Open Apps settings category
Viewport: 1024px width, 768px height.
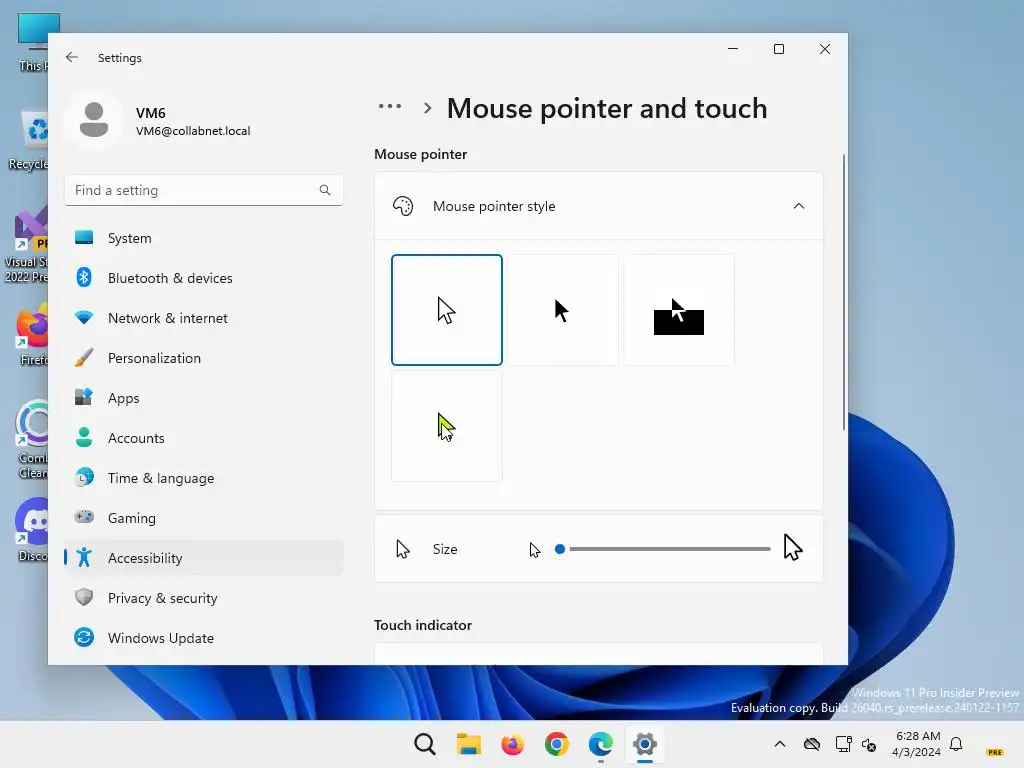click(x=204, y=398)
